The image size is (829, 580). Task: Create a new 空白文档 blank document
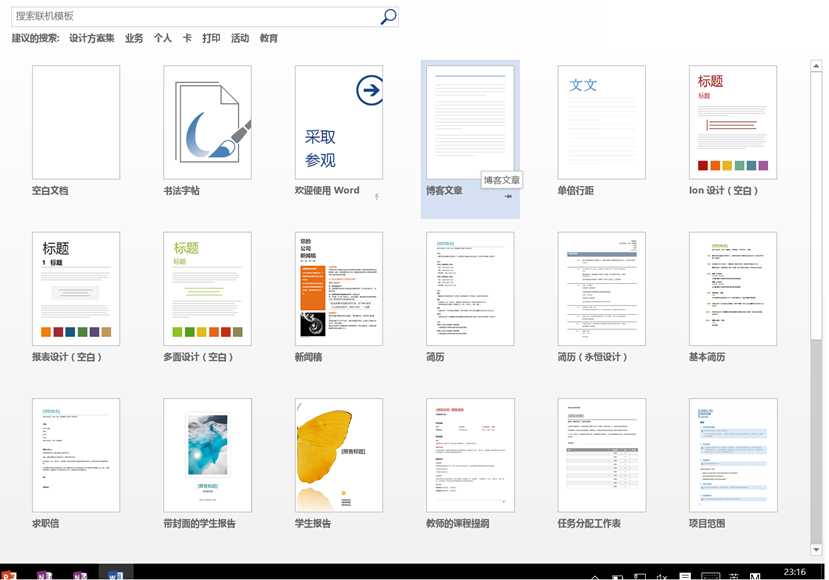pyautogui.click(x=76, y=122)
